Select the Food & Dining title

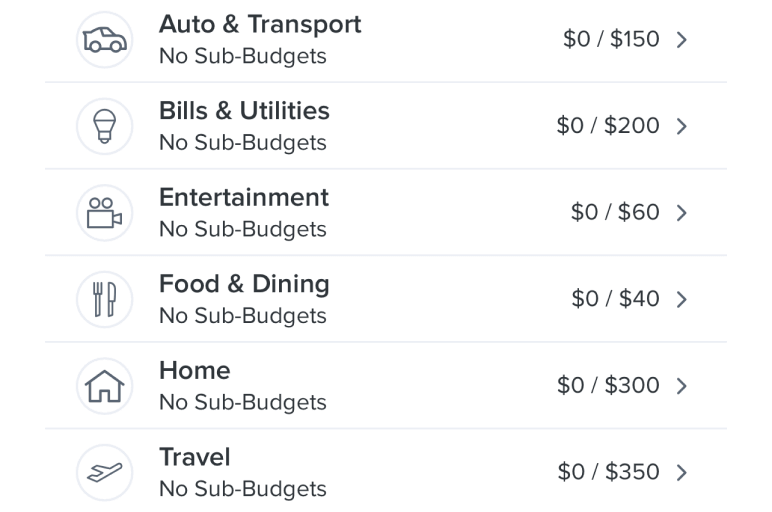coord(244,285)
